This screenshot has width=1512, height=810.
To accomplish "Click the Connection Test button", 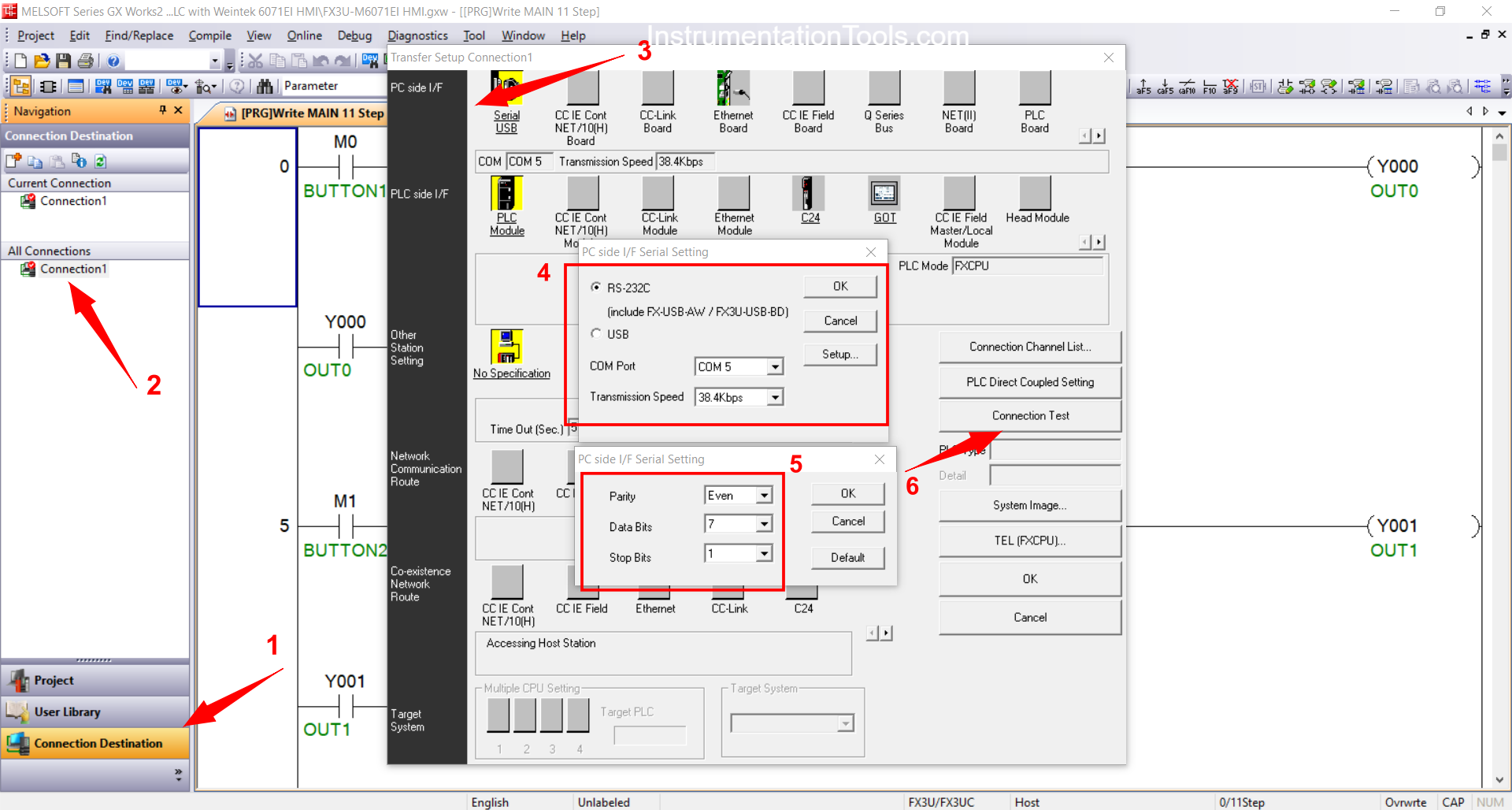I will pos(1030,415).
